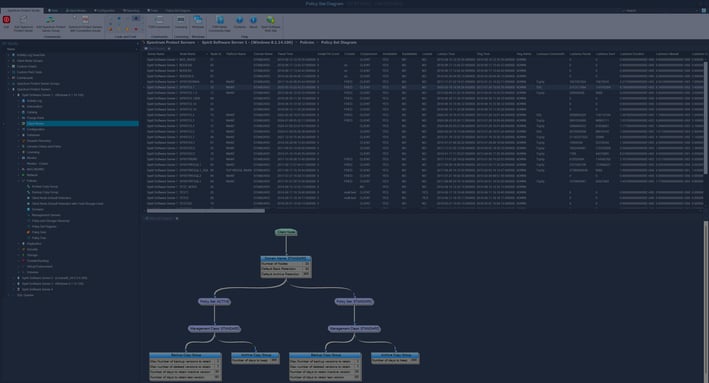This screenshot has height=383, width=709.
Task: Collapse the Monitor tree node
Action: tap(19, 158)
